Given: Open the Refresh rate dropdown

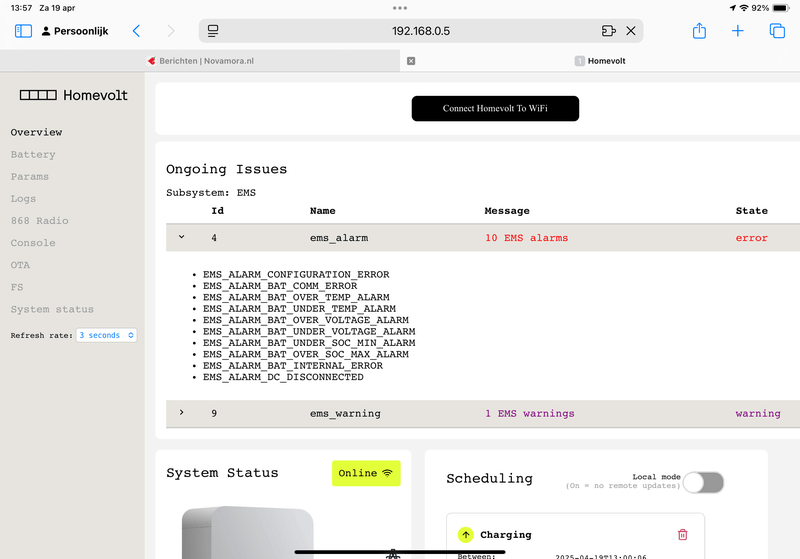Looking at the screenshot, I should point(107,335).
